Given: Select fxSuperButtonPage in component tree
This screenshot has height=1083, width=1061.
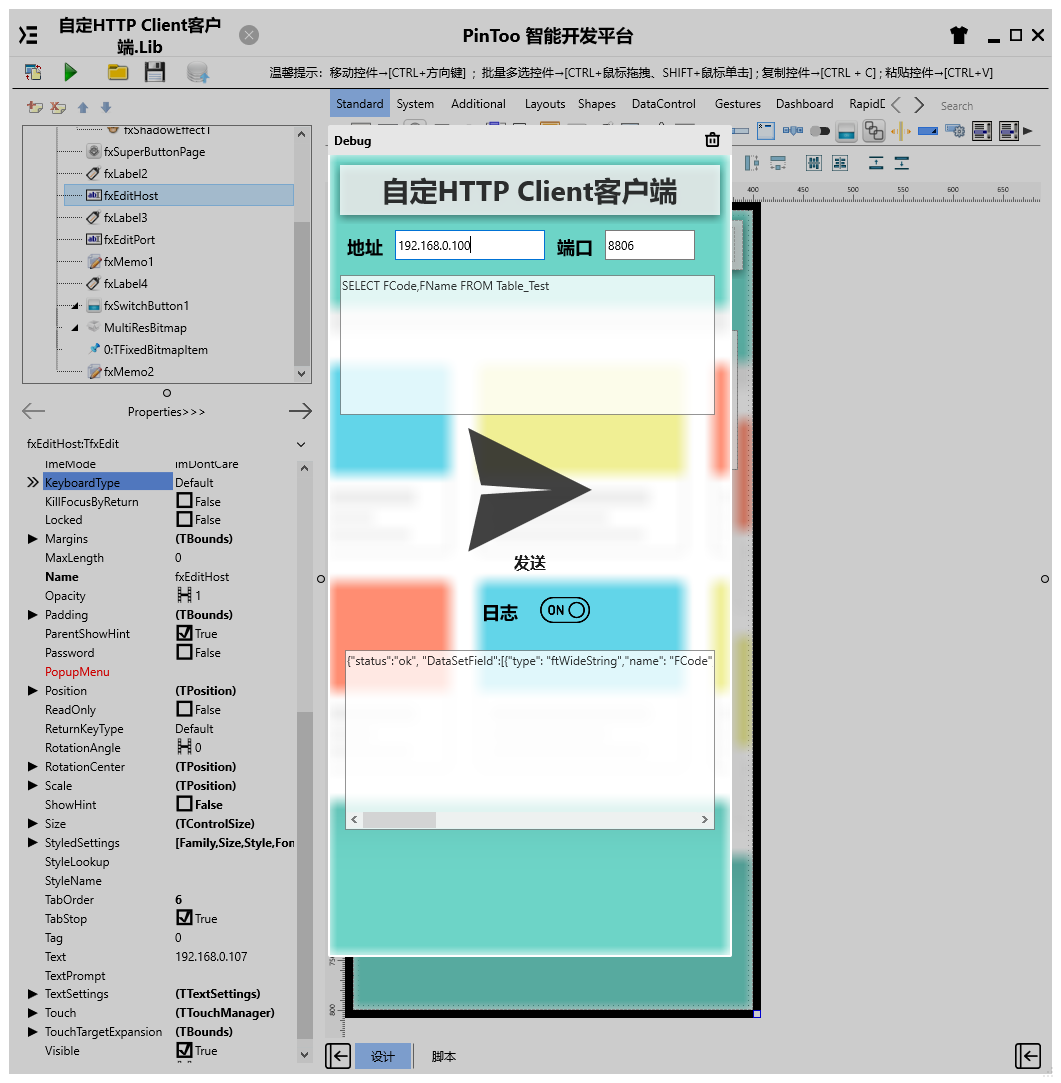Looking at the screenshot, I should [x=154, y=151].
